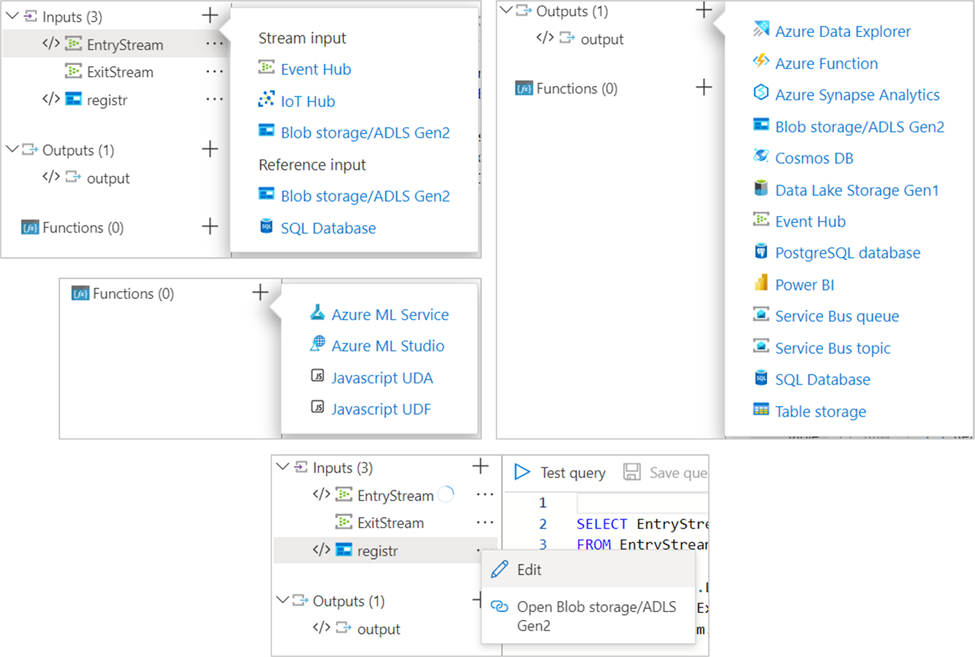Collapse the Outputs (1) section, top-left panel
The image size is (975, 657).
pos(12,149)
